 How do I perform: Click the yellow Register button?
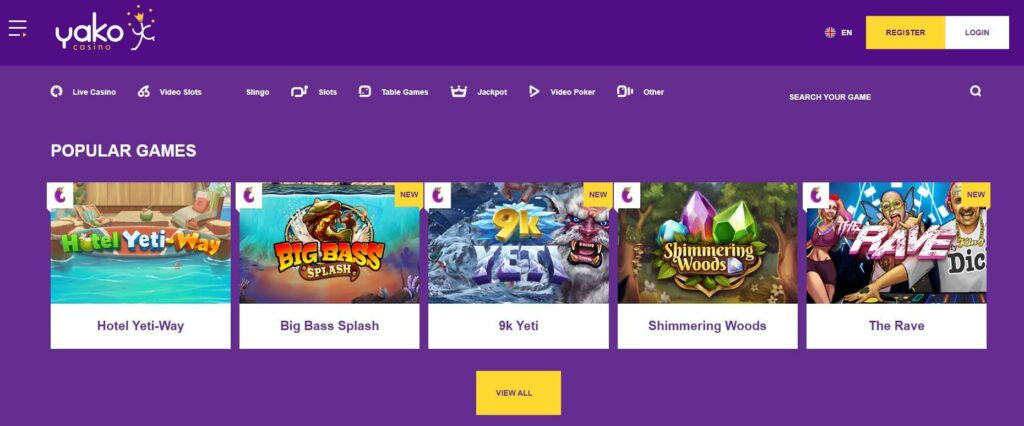(x=905, y=33)
